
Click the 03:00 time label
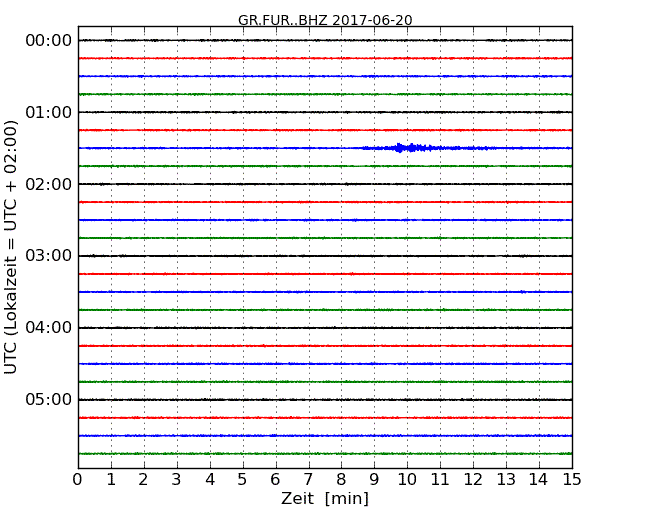pos(49,256)
